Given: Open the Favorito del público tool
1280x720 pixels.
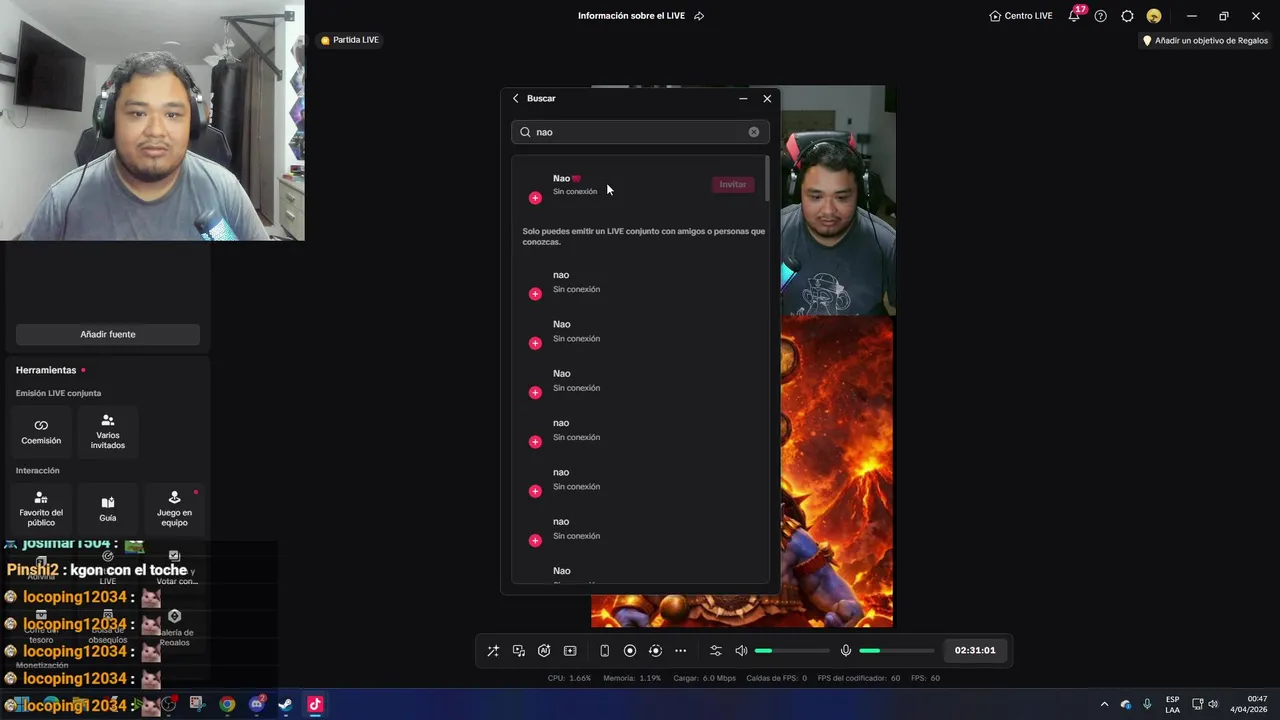Looking at the screenshot, I should point(41,509).
